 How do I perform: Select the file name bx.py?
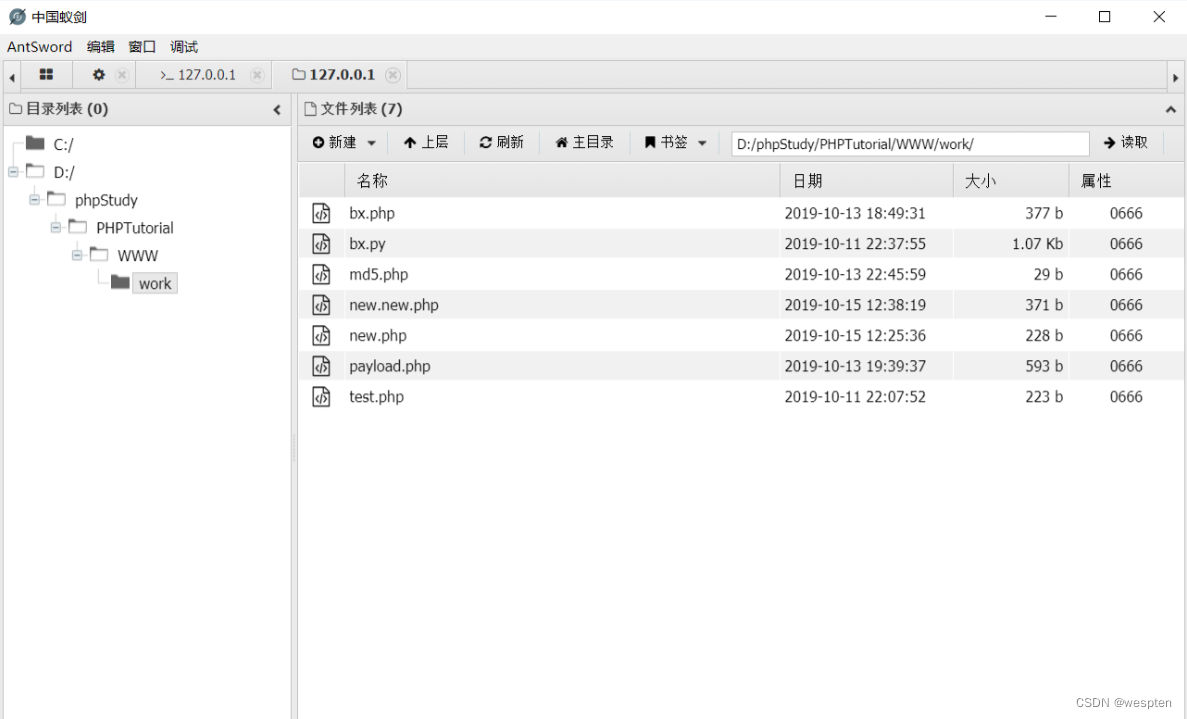pyautogui.click(x=367, y=244)
